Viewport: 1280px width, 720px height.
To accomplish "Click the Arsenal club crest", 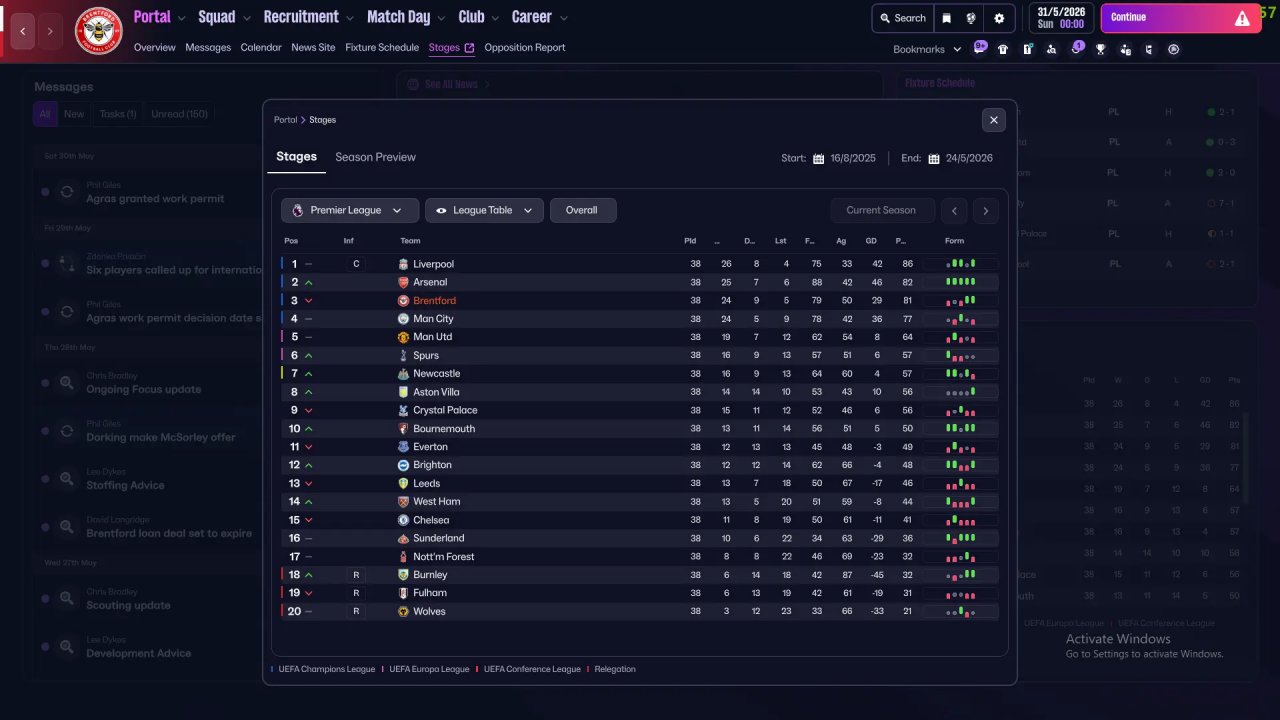I will click(403, 282).
